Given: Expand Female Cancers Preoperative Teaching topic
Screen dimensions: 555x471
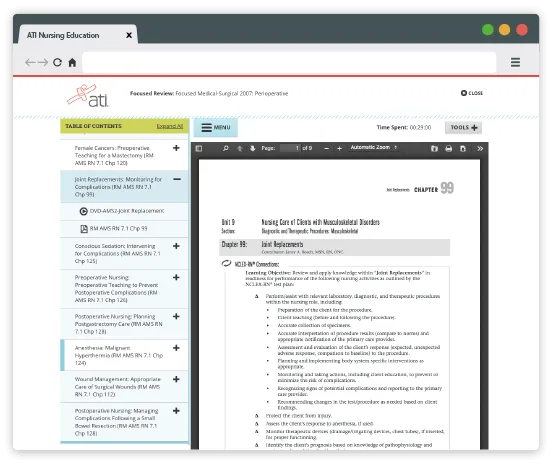Looking at the screenshot, I should pos(176,148).
